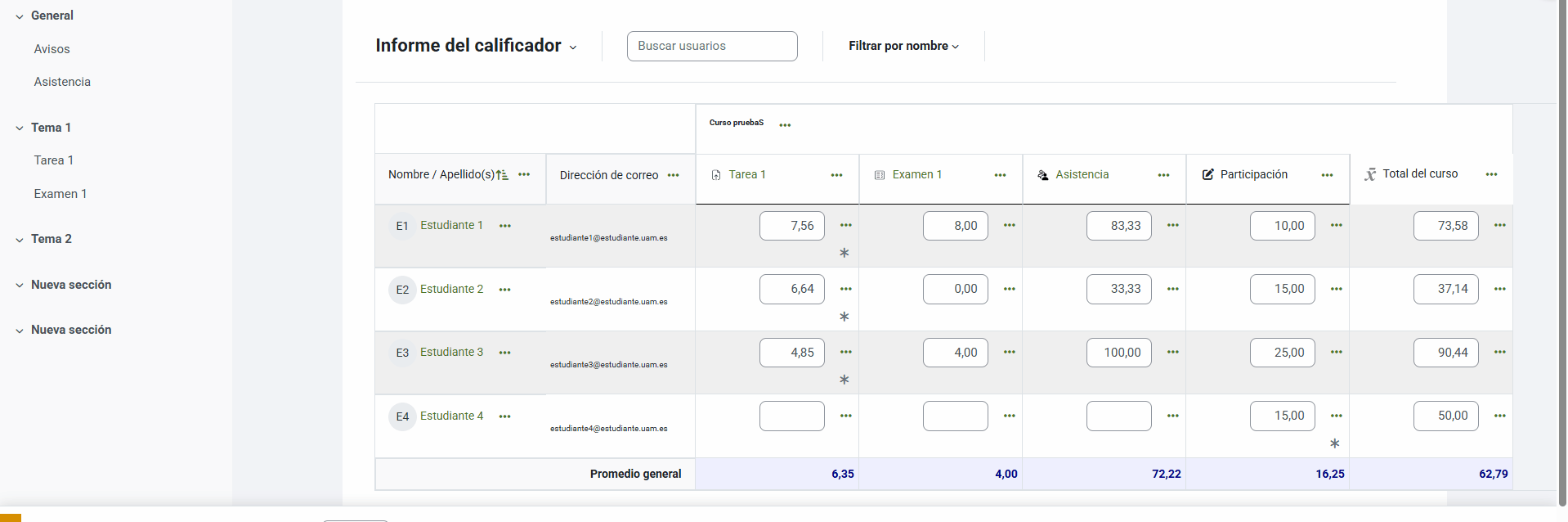Open Asistencia in the course index sidebar
Viewport: 1568px width, 522px height.
[x=62, y=82]
